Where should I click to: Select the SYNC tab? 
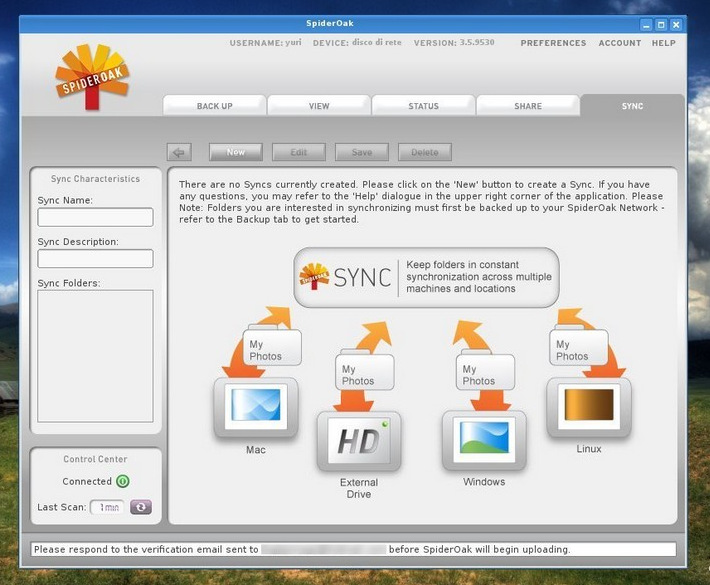(x=633, y=105)
